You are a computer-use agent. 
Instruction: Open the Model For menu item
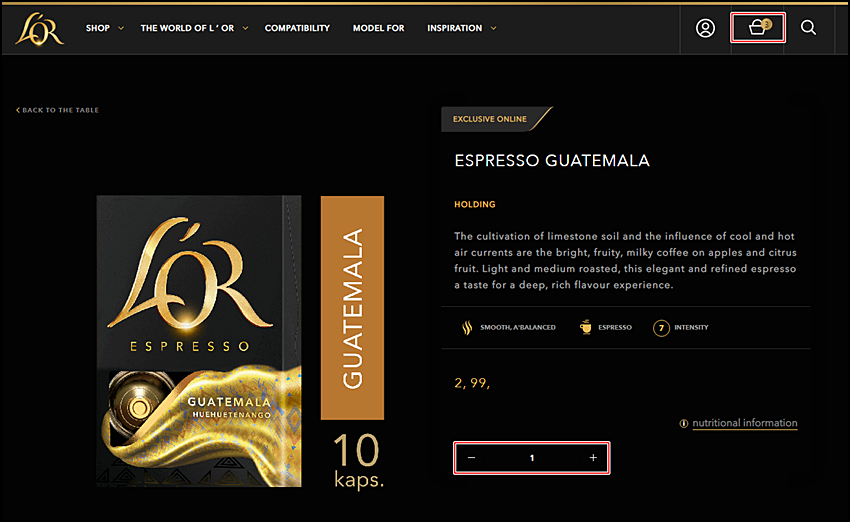click(378, 28)
